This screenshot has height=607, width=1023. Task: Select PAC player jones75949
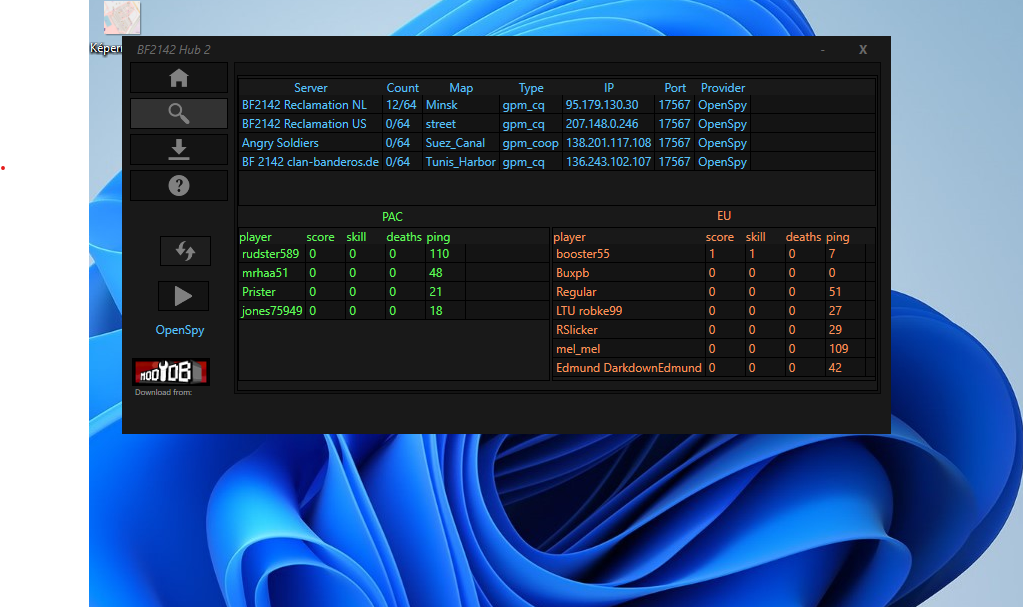tap(271, 310)
